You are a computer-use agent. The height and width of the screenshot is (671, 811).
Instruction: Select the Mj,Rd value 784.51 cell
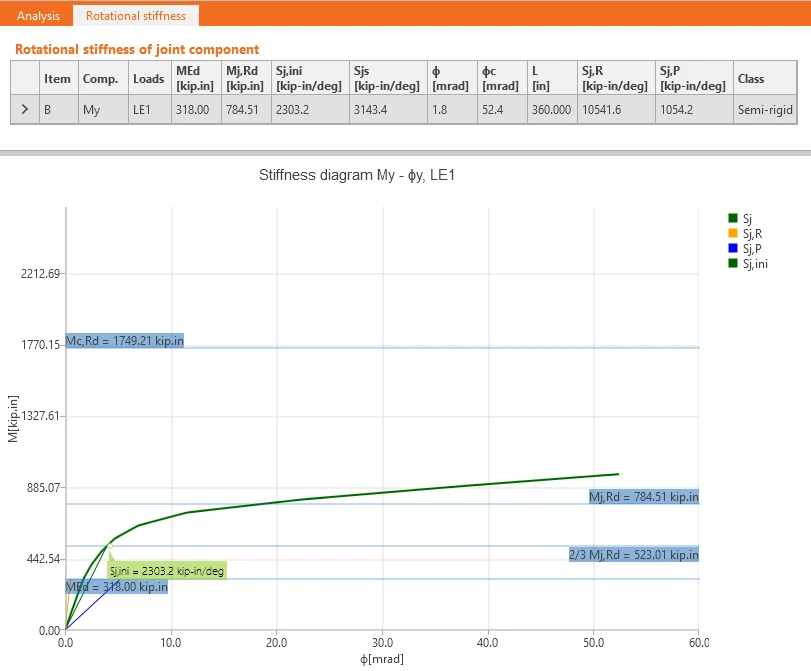click(x=246, y=110)
